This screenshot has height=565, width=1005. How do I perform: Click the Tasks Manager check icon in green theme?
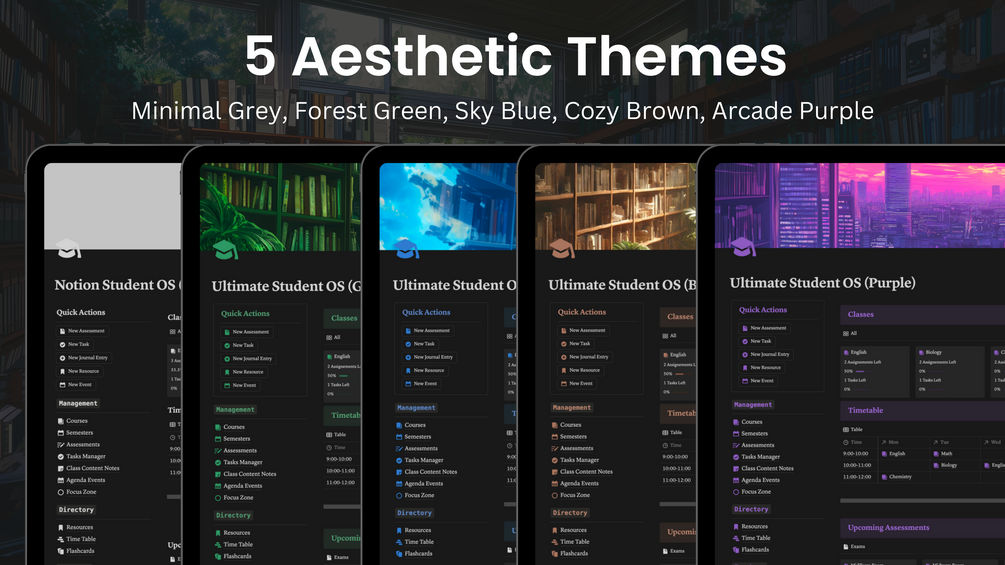(218, 462)
